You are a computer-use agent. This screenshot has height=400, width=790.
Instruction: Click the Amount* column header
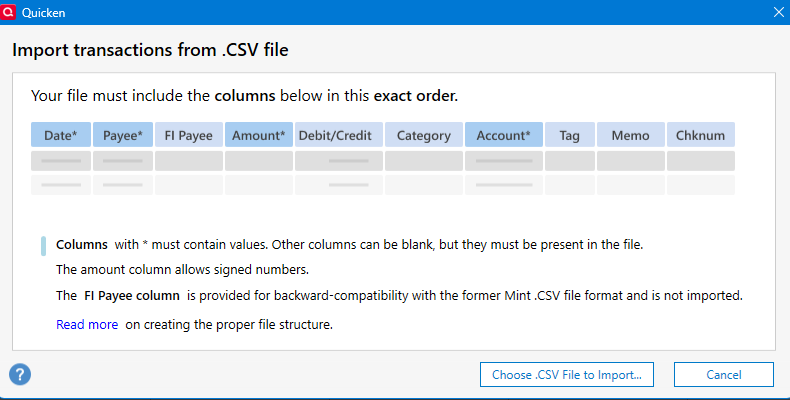coord(259,135)
